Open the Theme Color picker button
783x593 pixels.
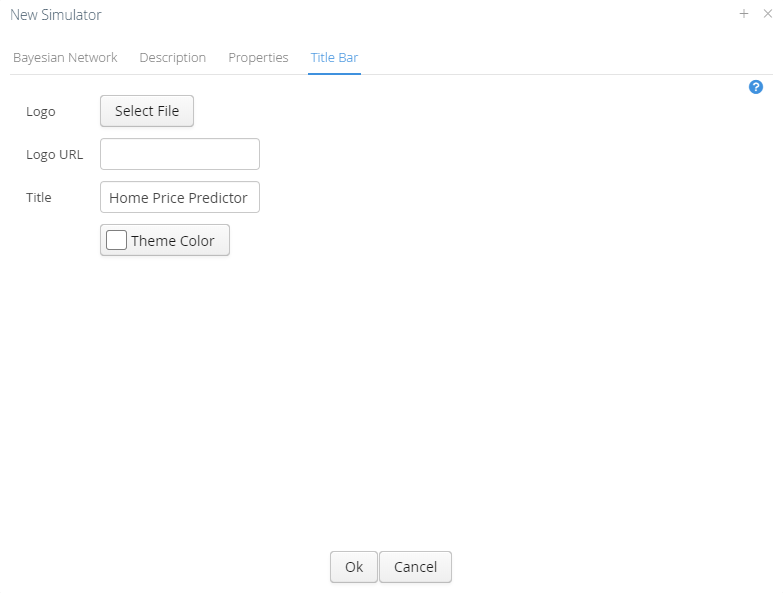(165, 240)
